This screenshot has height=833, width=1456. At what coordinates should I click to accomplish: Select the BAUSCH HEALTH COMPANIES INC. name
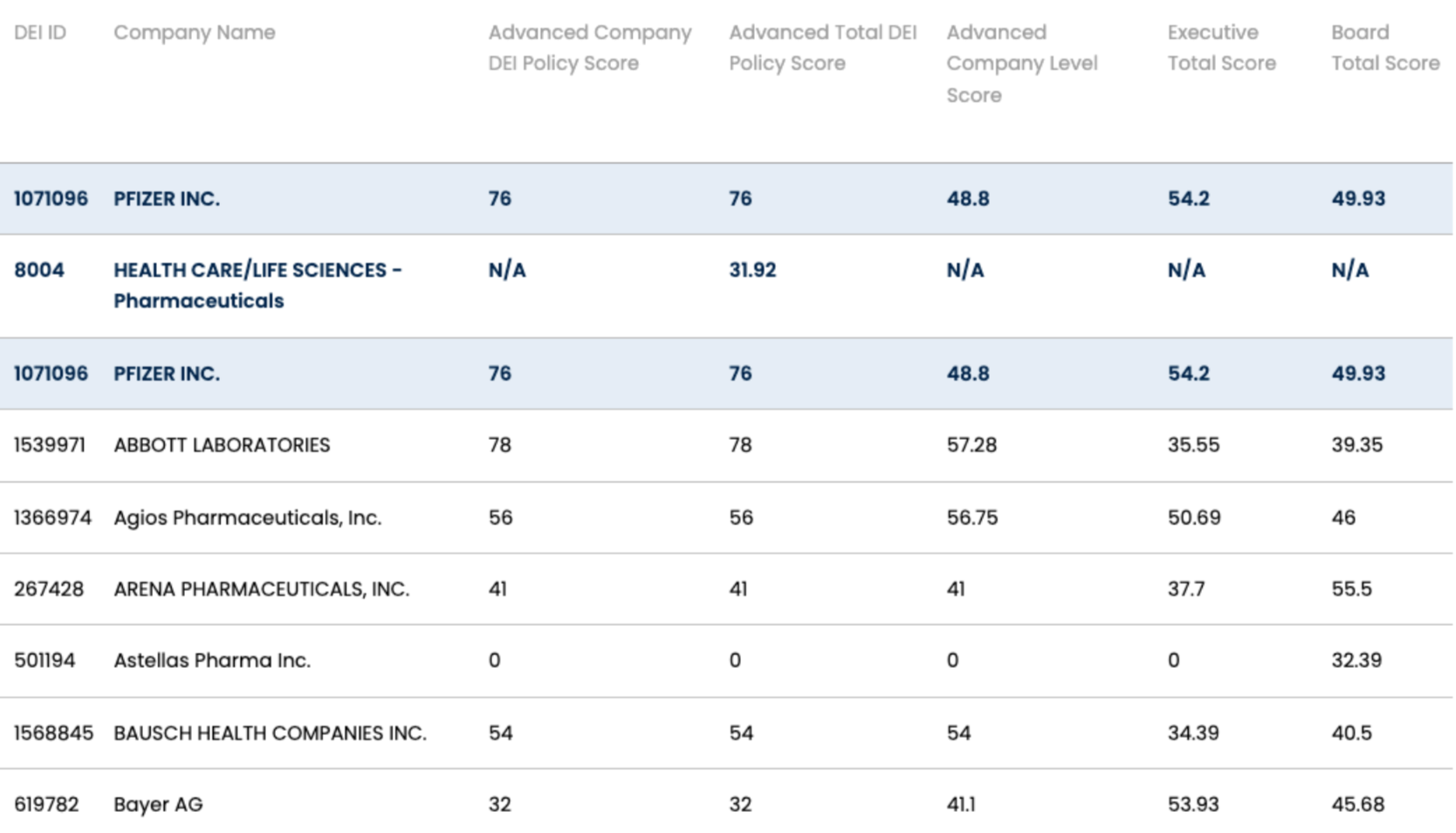[x=271, y=733]
